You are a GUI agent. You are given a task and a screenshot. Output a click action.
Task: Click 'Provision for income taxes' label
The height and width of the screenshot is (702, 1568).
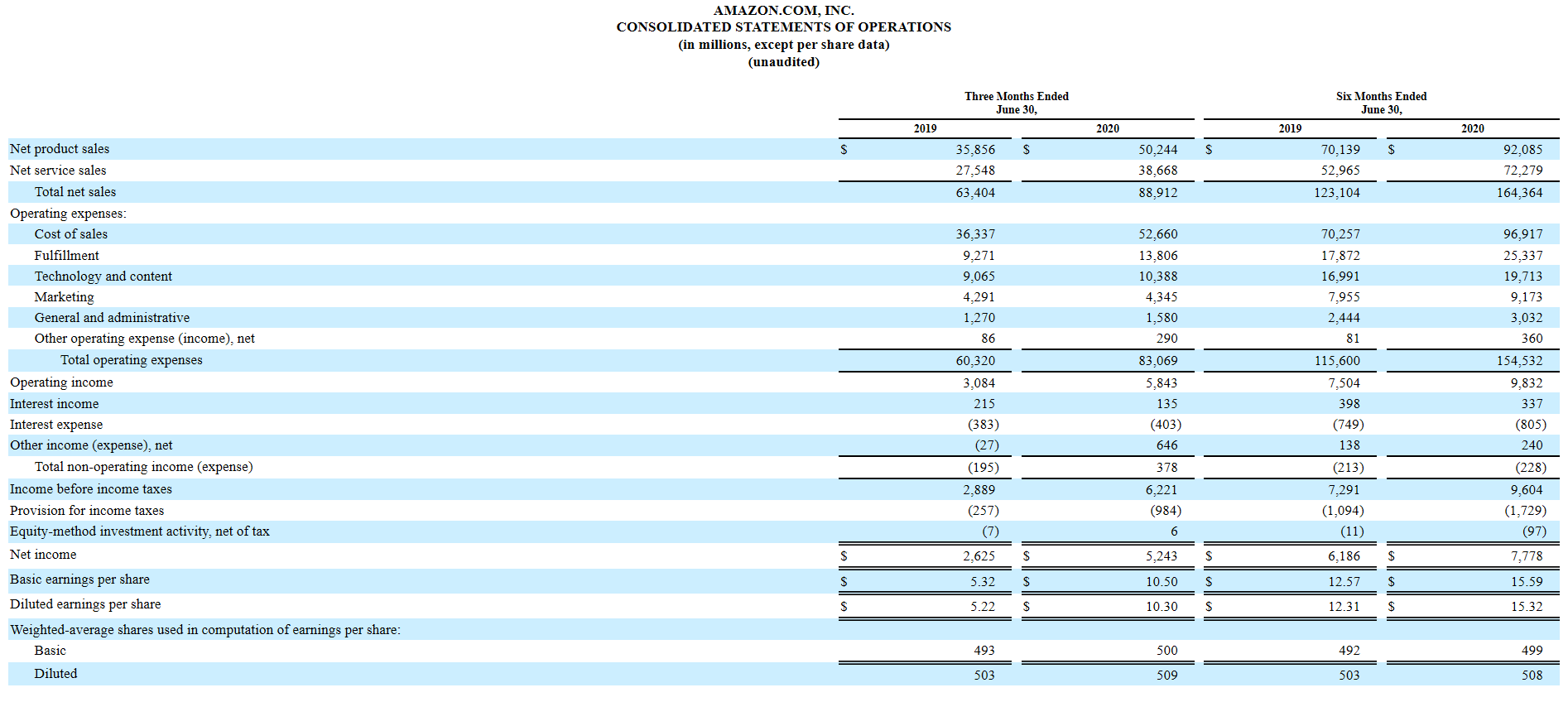coord(87,511)
